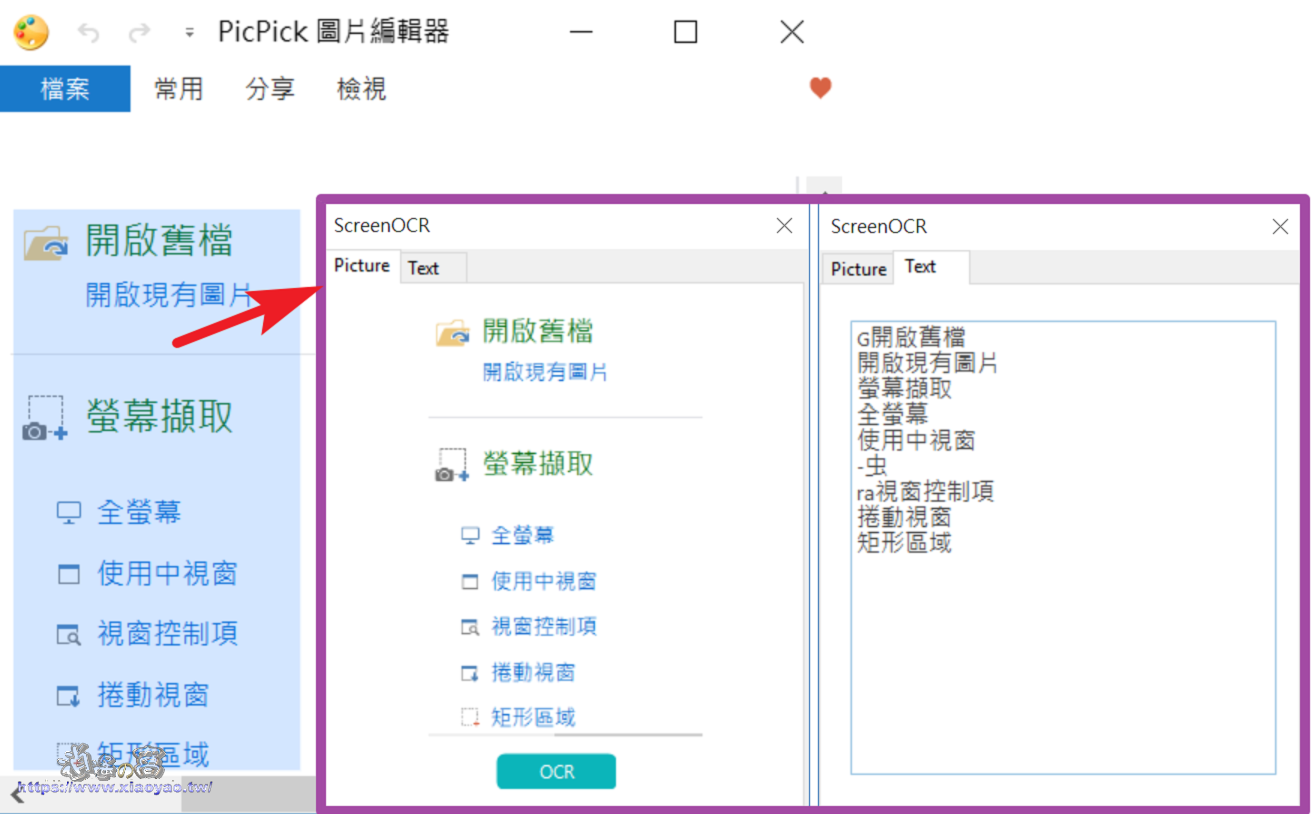Click the window icon for 使用中視窗 in PicPick sidebar
Viewport: 1316px width, 814px height.
tap(68, 574)
